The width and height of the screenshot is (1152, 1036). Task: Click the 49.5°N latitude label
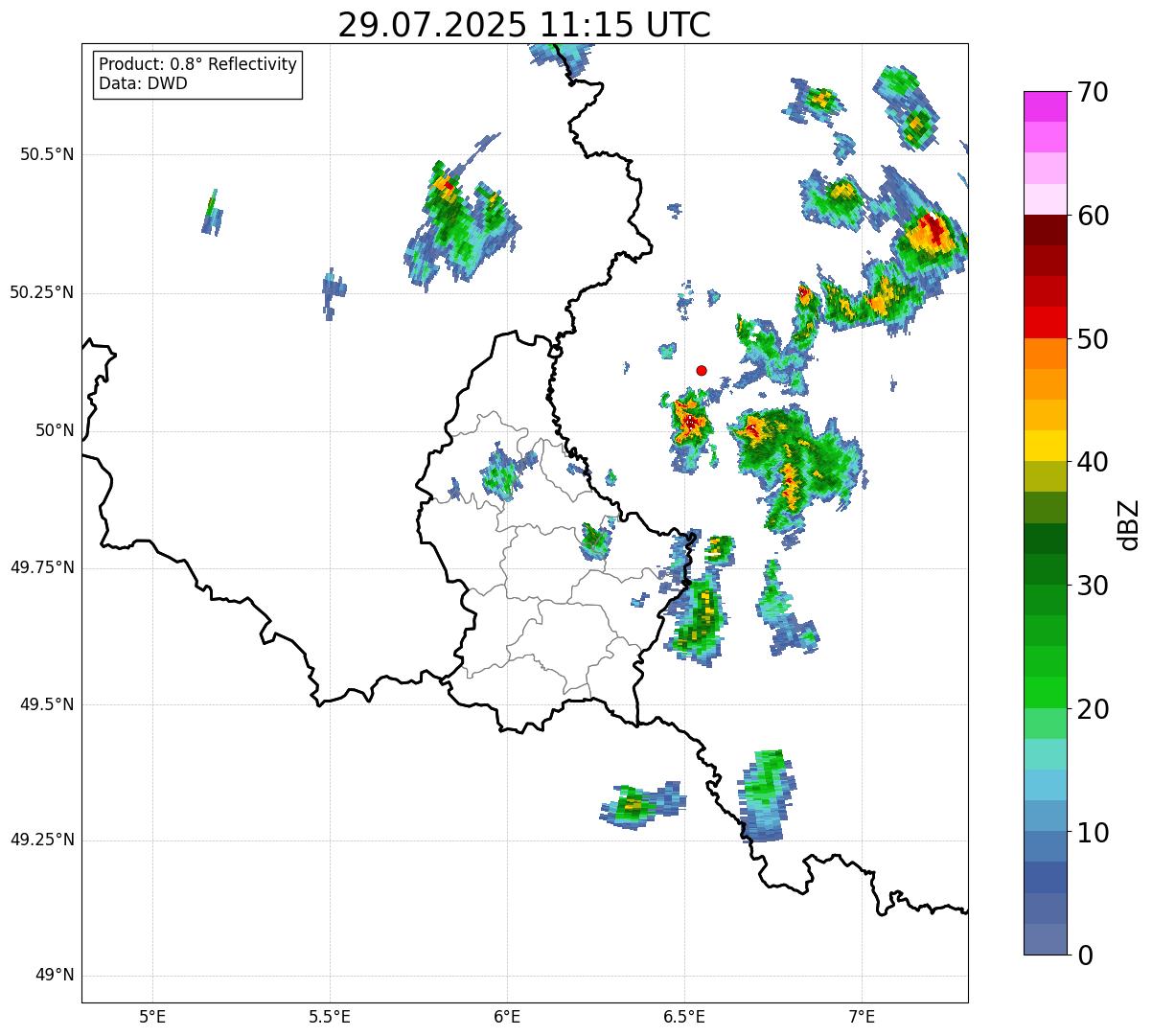(x=46, y=704)
